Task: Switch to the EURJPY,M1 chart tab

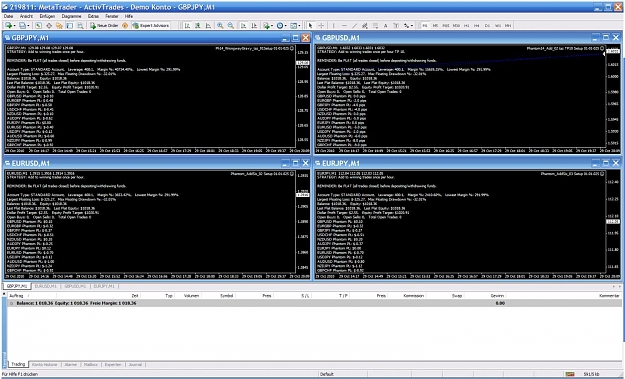Action: point(103,286)
